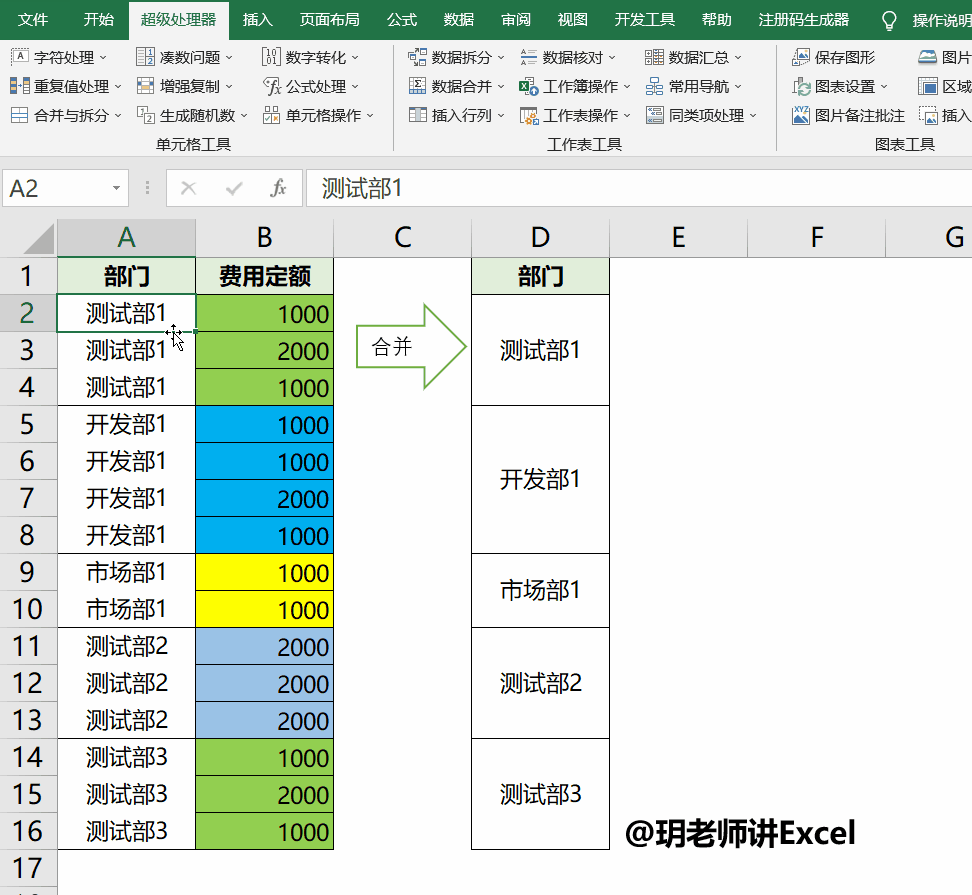Expand the 图表设置 dropdown arrow
This screenshot has width=972, height=895.
884,86
